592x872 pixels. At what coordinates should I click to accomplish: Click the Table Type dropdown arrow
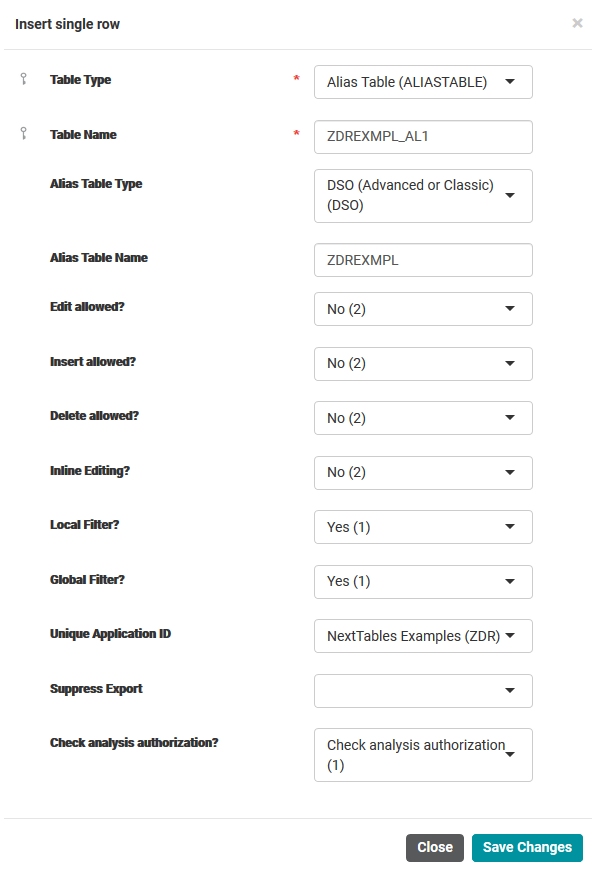coord(510,82)
